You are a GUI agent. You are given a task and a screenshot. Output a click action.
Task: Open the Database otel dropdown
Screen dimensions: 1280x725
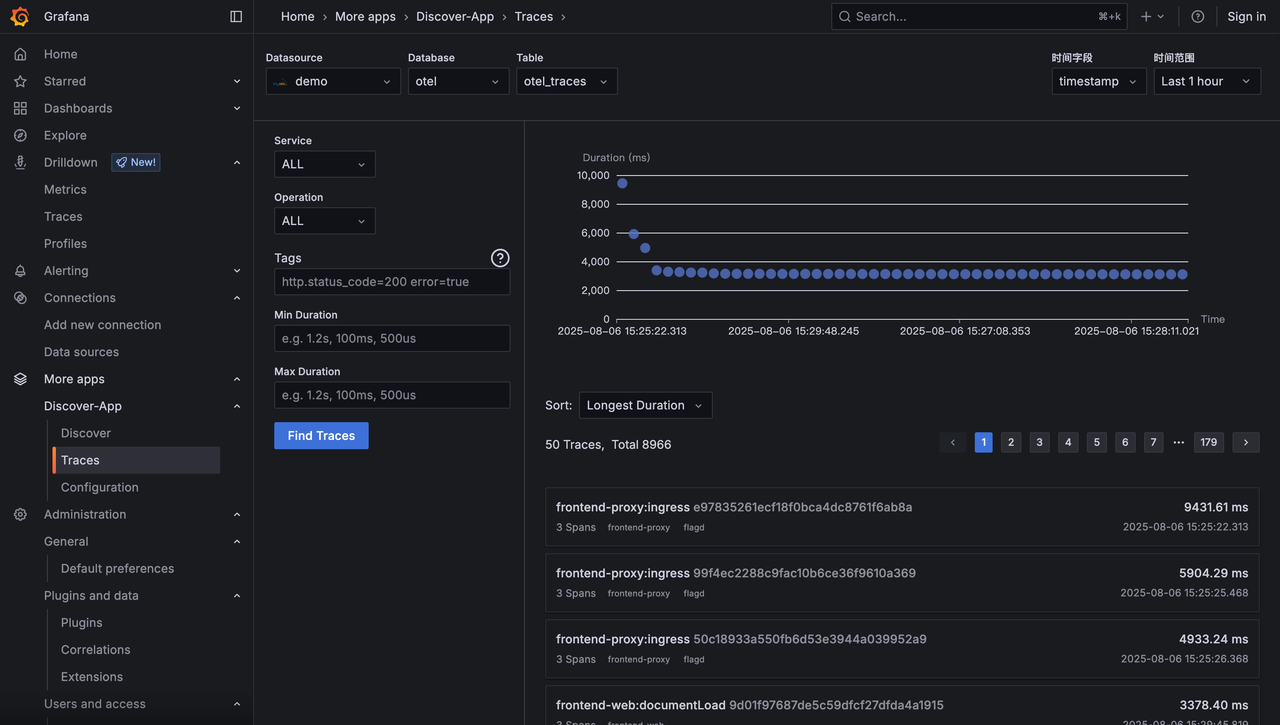tap(458, 81)
